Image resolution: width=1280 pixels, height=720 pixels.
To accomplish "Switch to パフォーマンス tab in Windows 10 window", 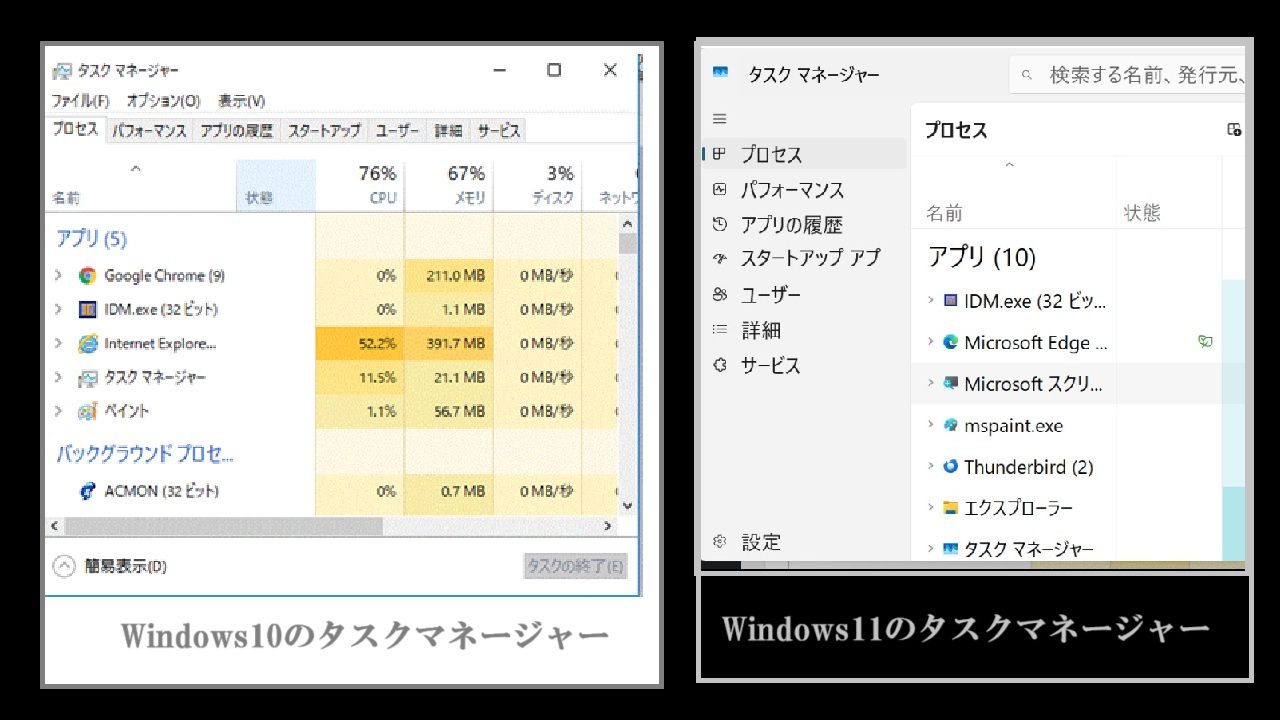I will click(x=149, y=131).
